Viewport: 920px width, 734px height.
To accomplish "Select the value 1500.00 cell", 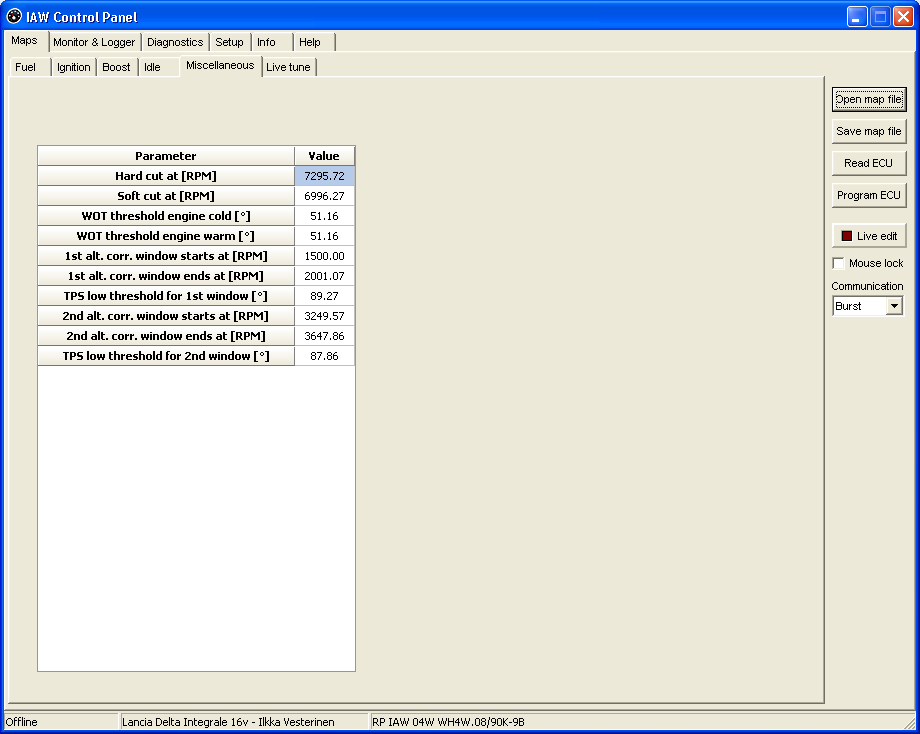I will (x=324, y=256).
